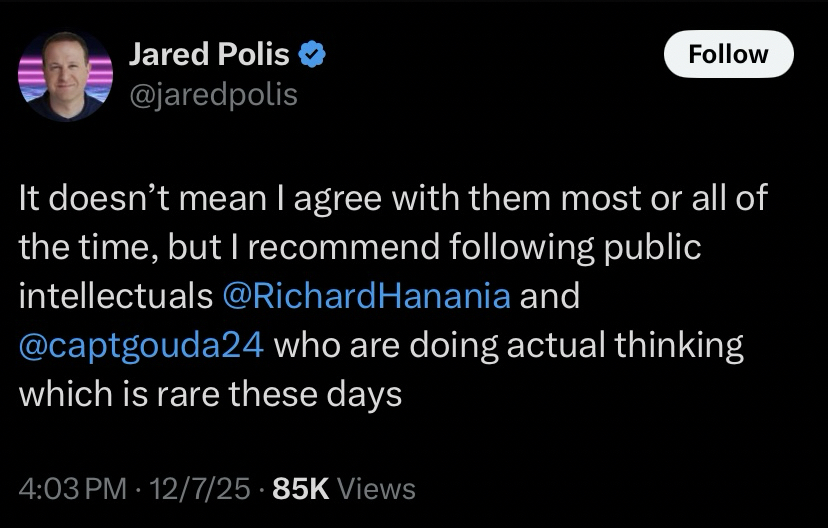828x528 pixels.
Task: Click Jared Polis's profile avatar
Action: [66, 75]
